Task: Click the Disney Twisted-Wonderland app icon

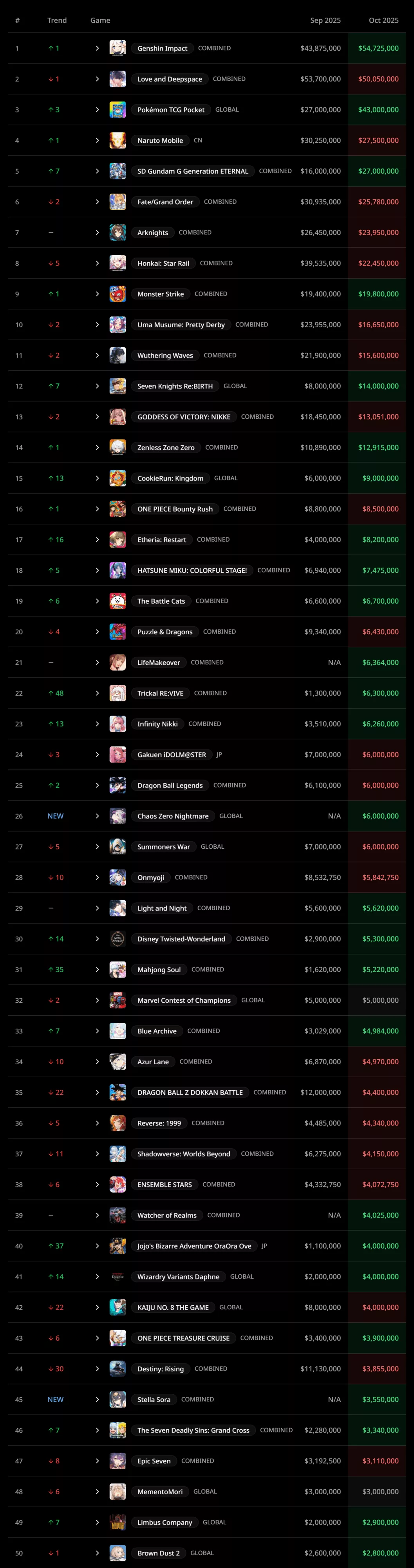Action: click(x=118, y=938)
